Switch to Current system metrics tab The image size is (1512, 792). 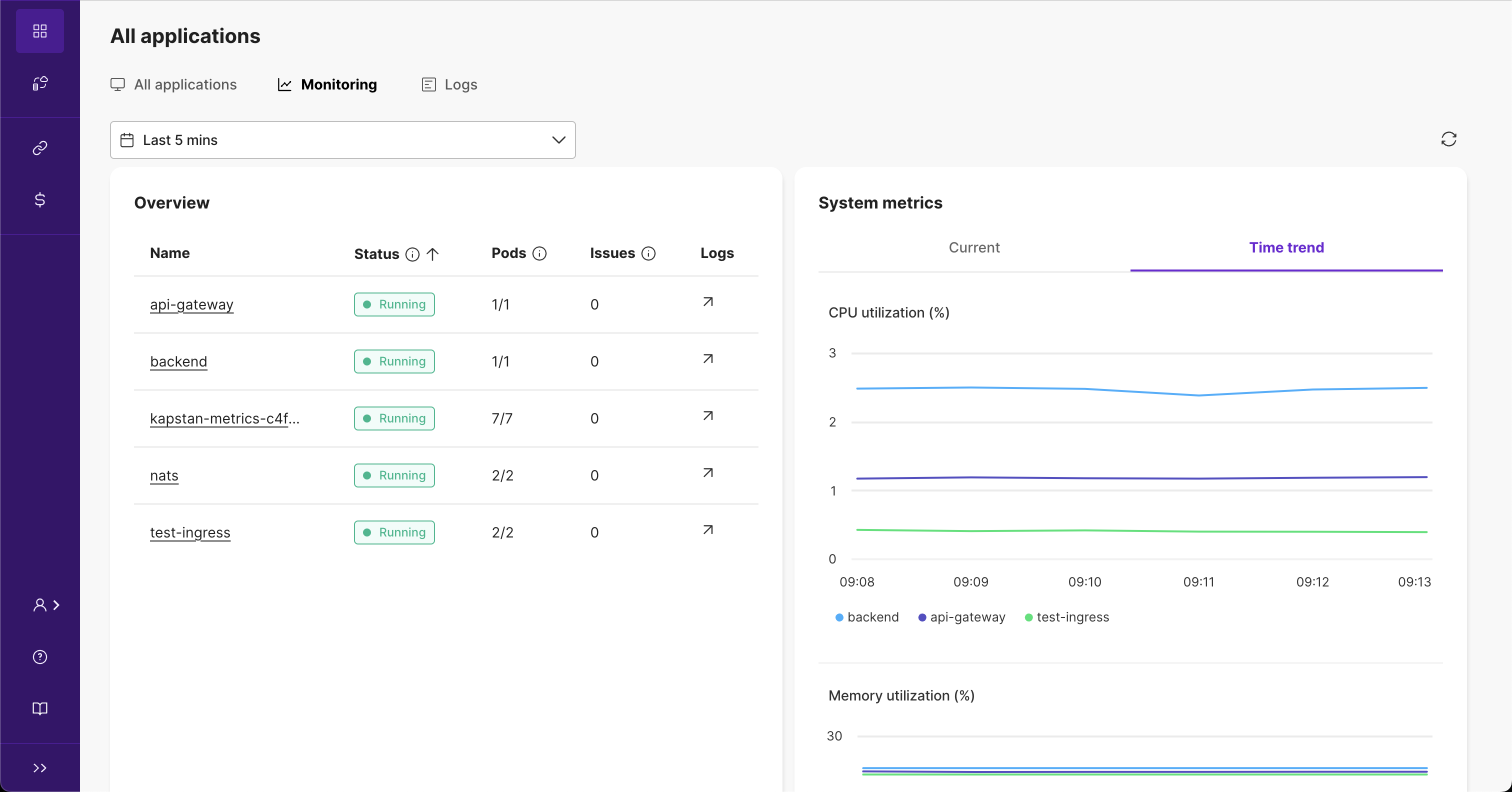point(974,247)
